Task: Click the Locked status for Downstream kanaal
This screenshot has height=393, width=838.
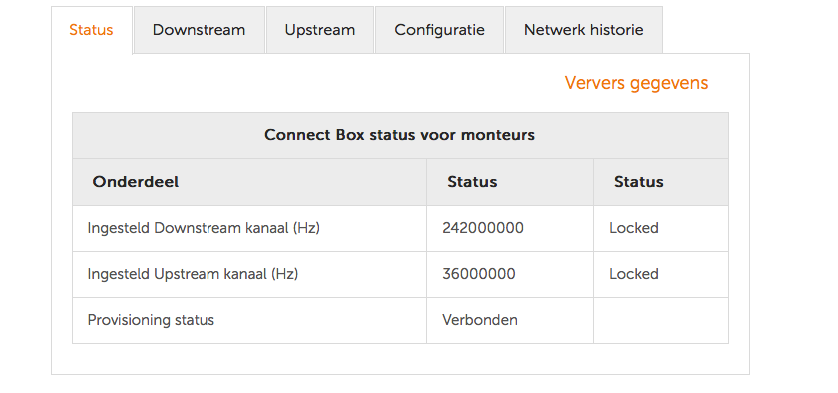Action: click(x=634, y=228)
